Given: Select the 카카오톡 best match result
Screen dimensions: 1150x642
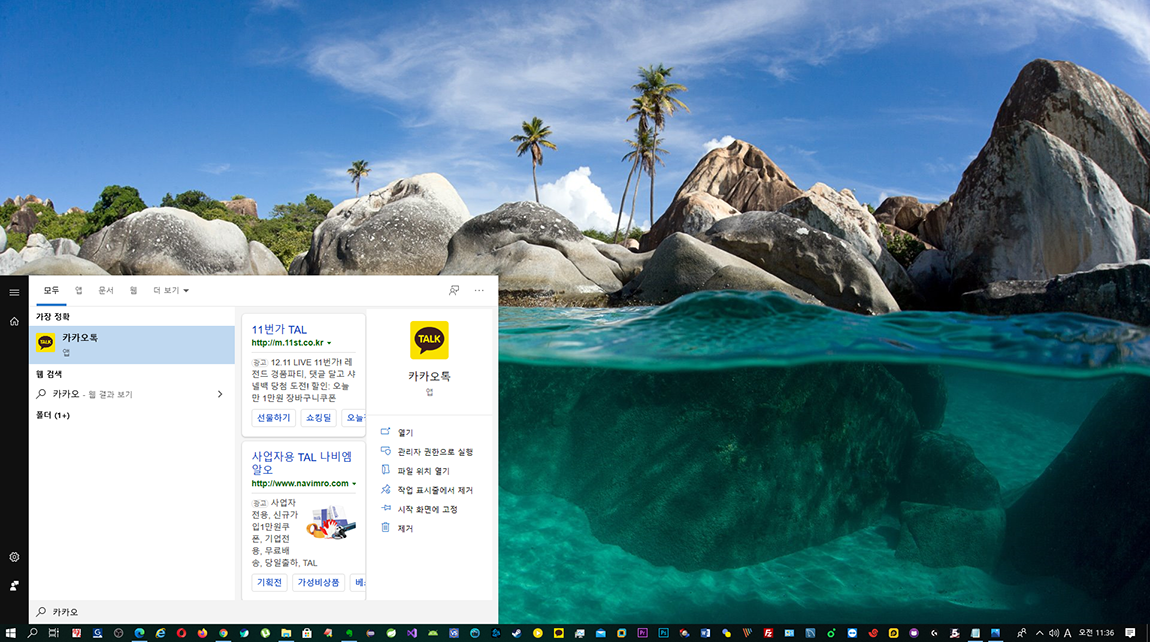Looking at the screenshot, I should pos(132,345).
